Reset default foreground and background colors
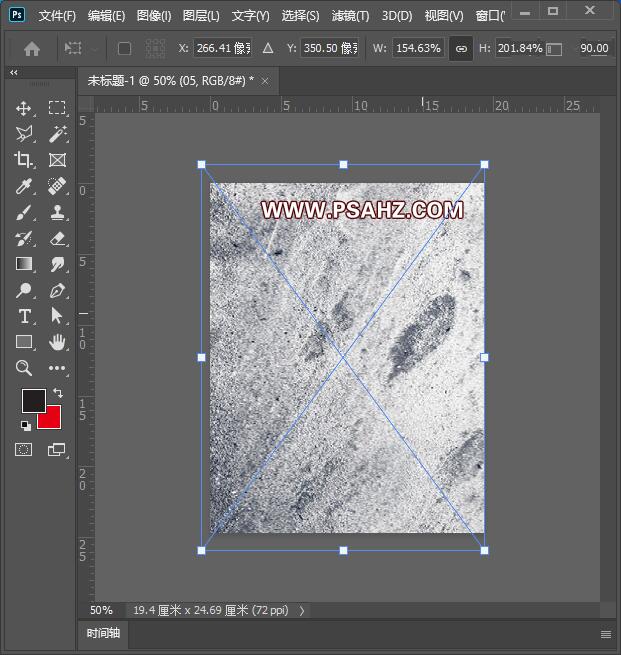The image size is (621, 655). [x=25, y=426]
